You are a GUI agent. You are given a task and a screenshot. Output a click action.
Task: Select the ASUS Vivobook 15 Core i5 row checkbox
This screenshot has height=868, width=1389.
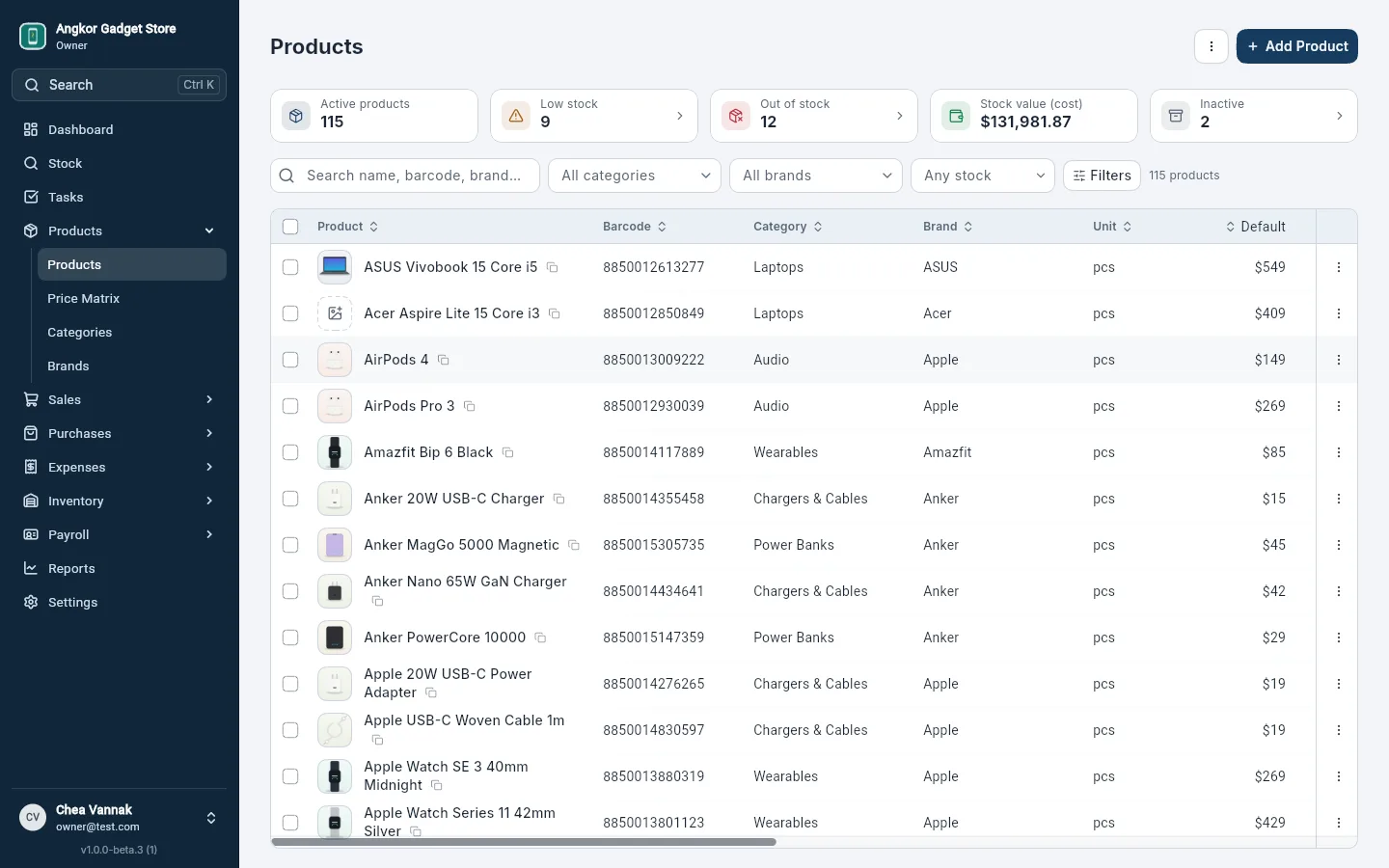click(x=290, y=267)
